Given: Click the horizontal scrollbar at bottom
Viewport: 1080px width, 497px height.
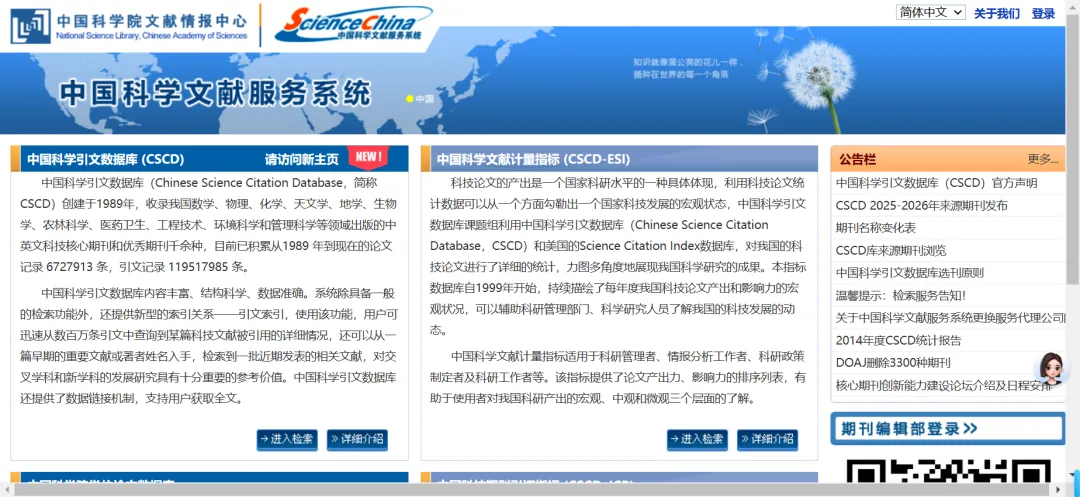Looking at the screenshot, I should 534,490.
